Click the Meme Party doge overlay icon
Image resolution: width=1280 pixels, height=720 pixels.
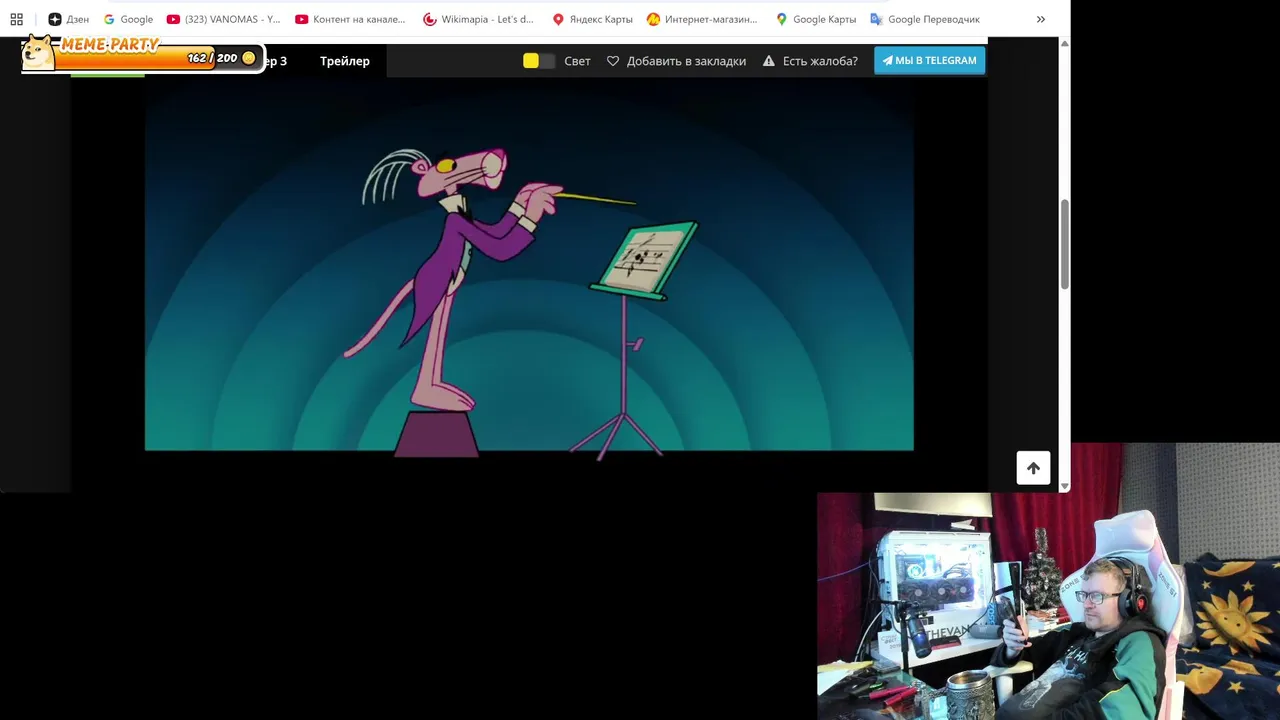tap(38, 53)
